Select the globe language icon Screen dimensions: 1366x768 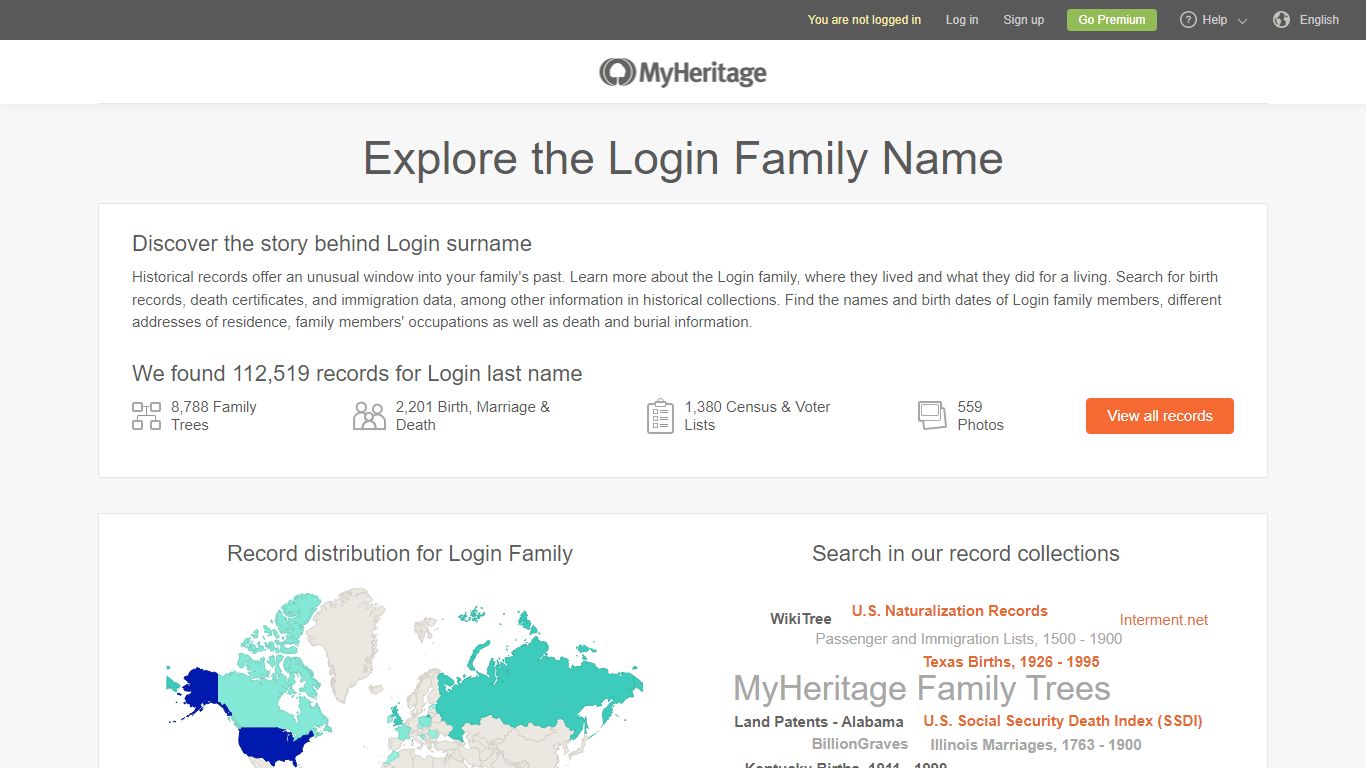pyautogui.click(x=1281, y=19)
